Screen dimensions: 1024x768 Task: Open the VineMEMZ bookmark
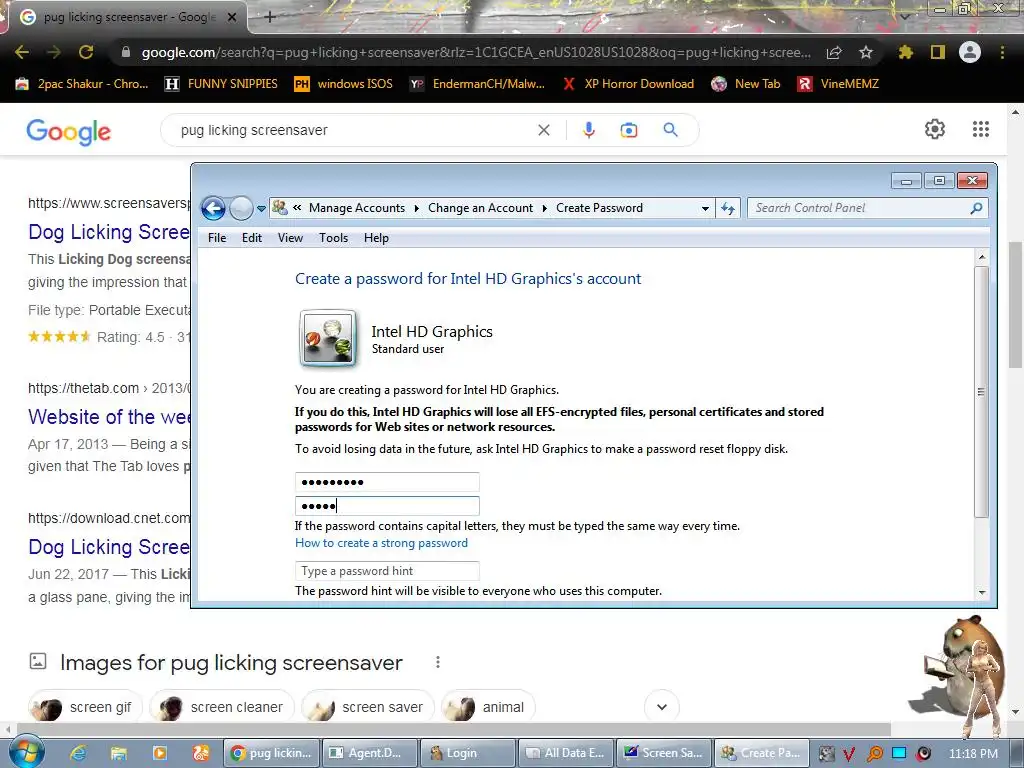point(838,84)
